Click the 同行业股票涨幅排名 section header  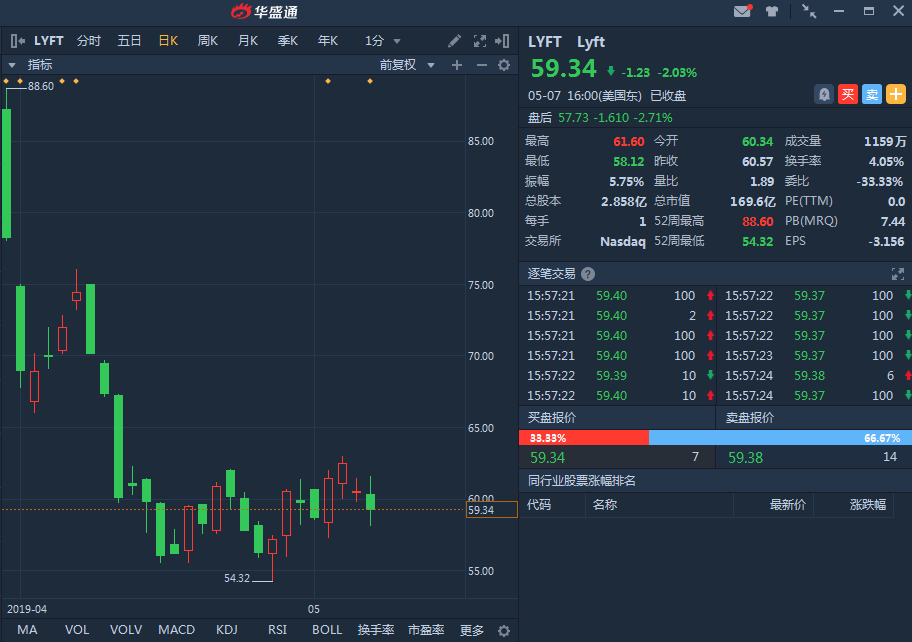coord(582,481)
